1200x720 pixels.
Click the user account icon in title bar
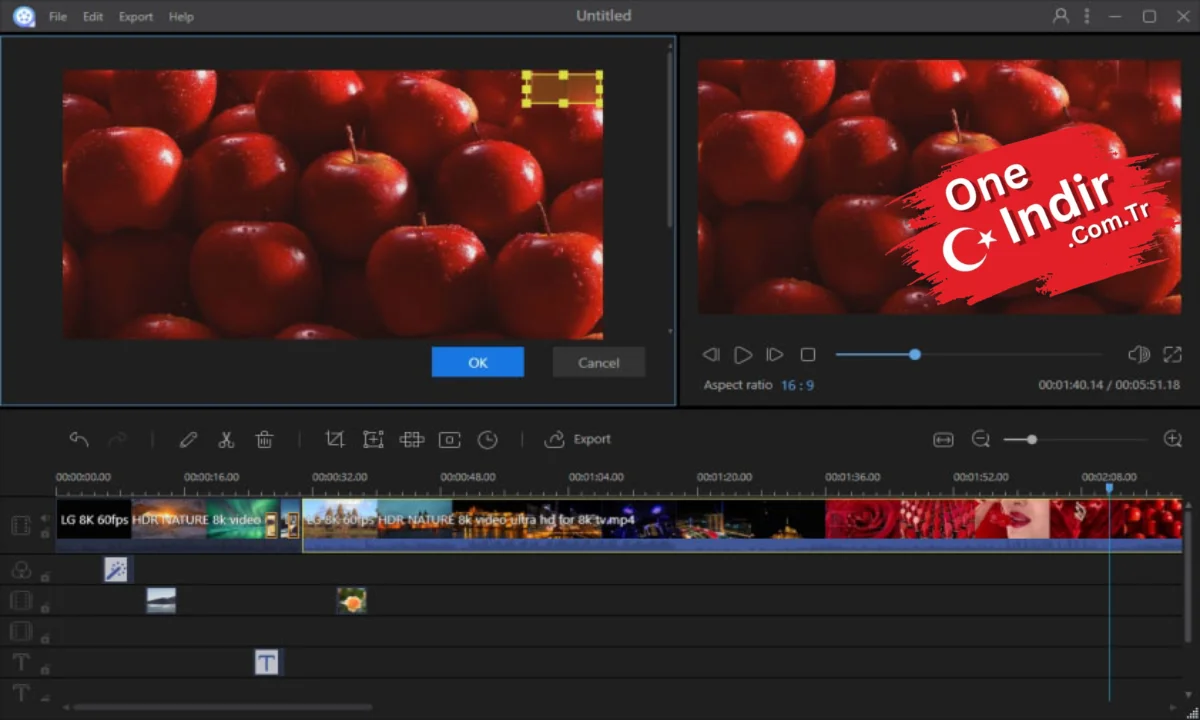(1061, 16)
